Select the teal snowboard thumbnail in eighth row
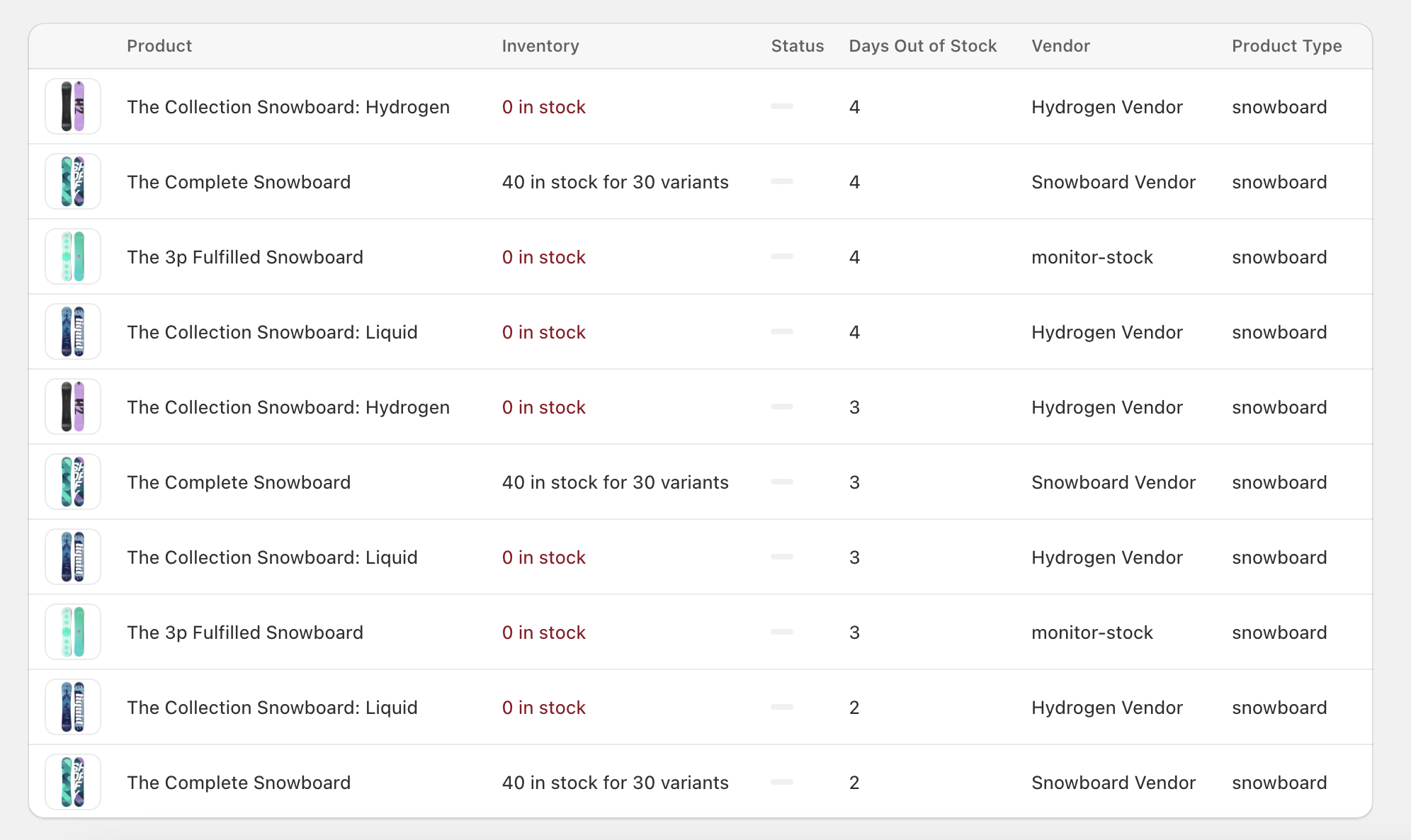Viewport: 1411px width, 840px height. (72, 631)
